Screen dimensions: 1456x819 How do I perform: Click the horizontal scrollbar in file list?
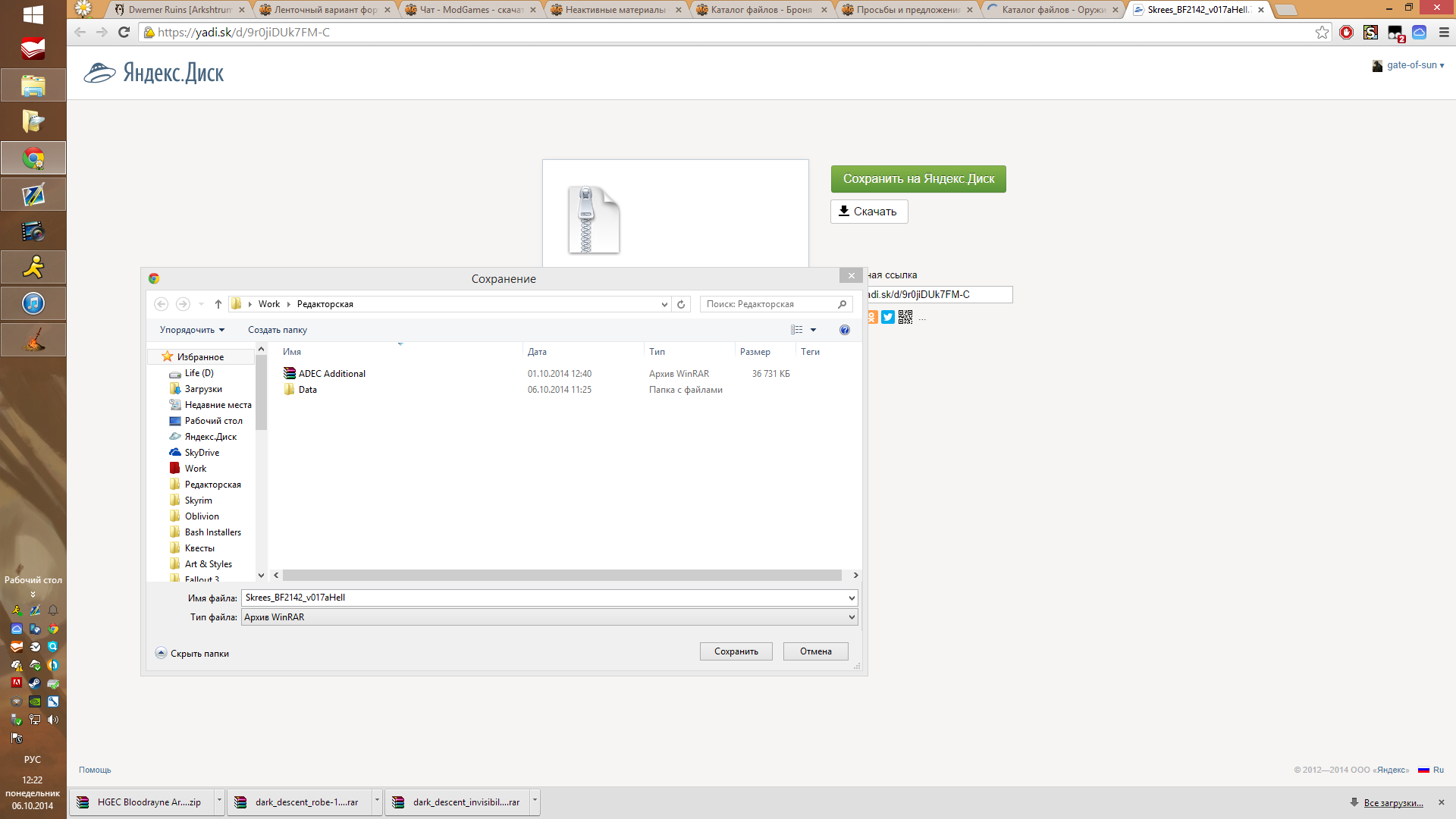tap(561, 576)
